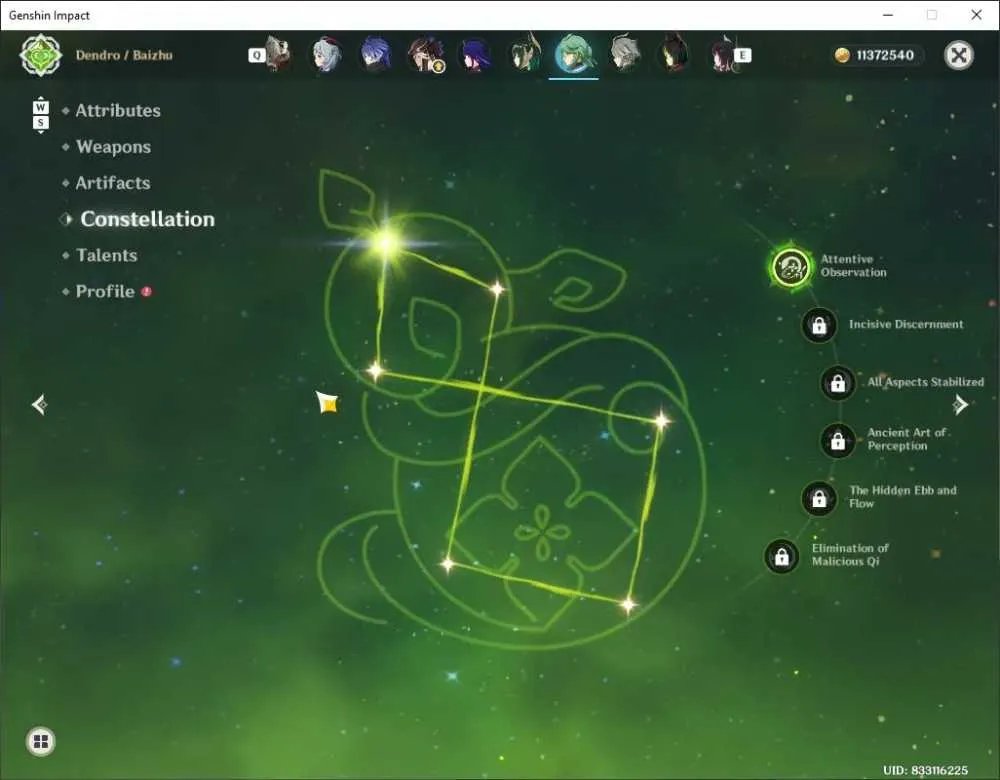Choose the character avatar beside the Q key
This screenshot has height=780, width=1000.
[278, 54]
